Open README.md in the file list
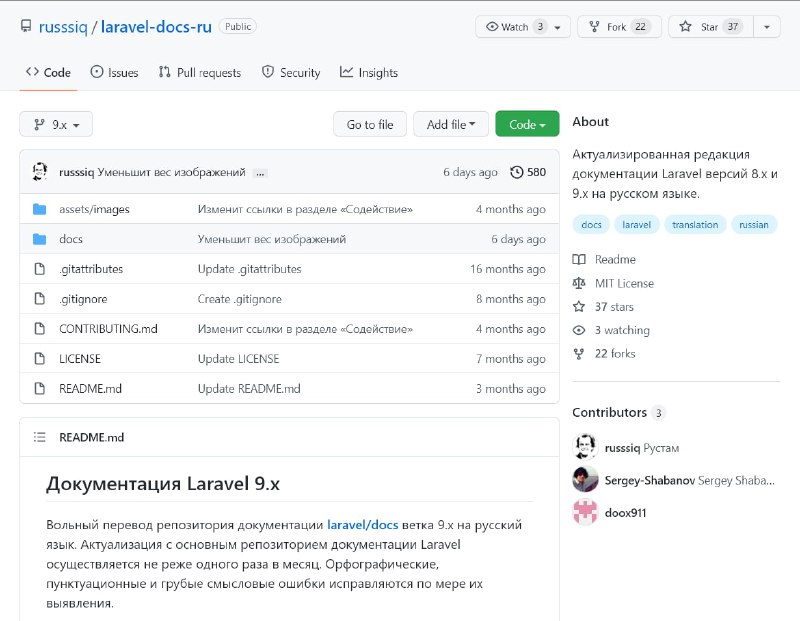800x621 pixels. click(x=90, y=389)
